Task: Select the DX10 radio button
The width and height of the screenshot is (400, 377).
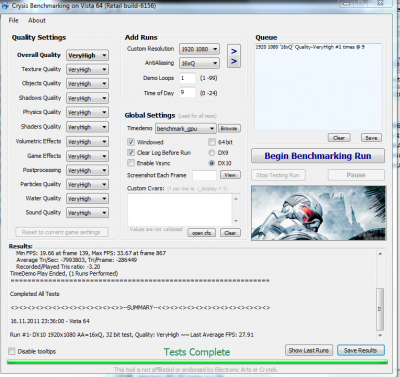Action: tap(211, 163)
